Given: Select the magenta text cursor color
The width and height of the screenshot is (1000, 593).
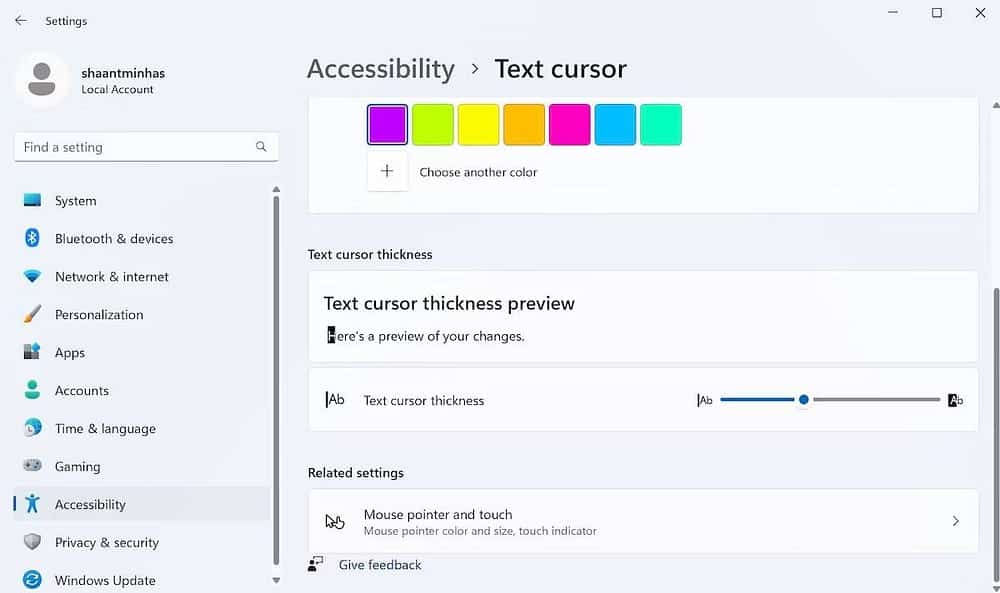Looking at the screenshot, I should pos(569,124).
